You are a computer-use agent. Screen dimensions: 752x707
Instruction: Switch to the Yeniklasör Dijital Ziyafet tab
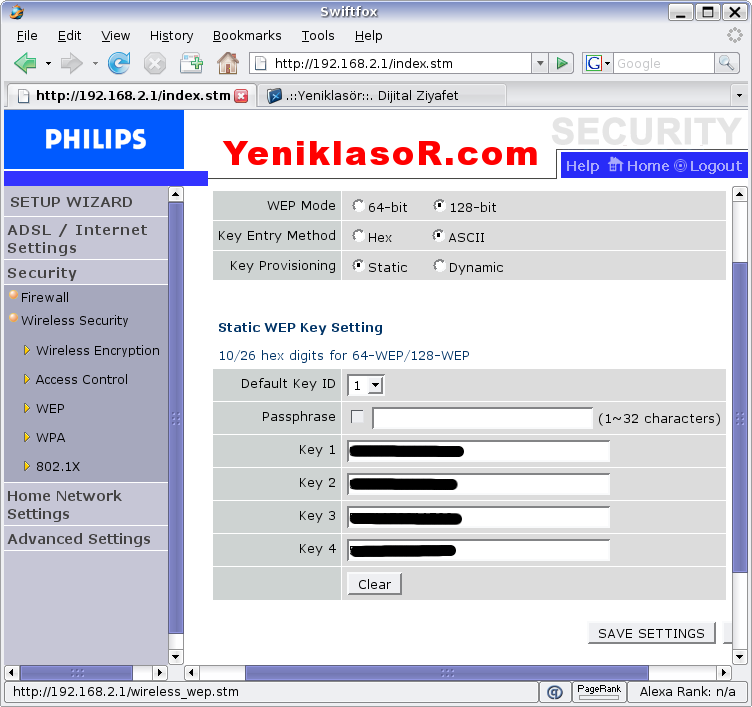click(x=380, y=96)
